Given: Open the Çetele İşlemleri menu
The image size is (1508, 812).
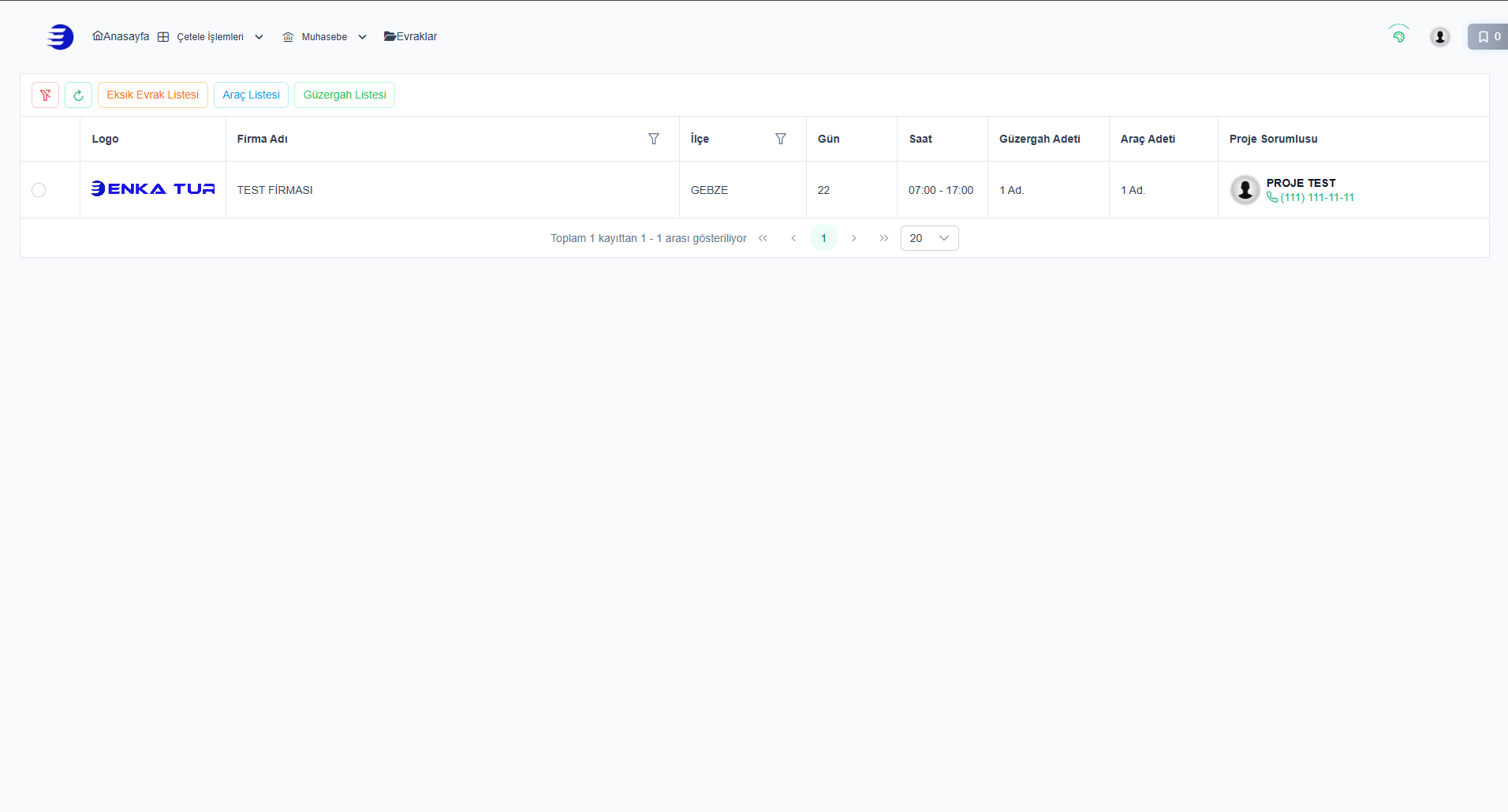Looking at the screenshot, I should point(210,37).
